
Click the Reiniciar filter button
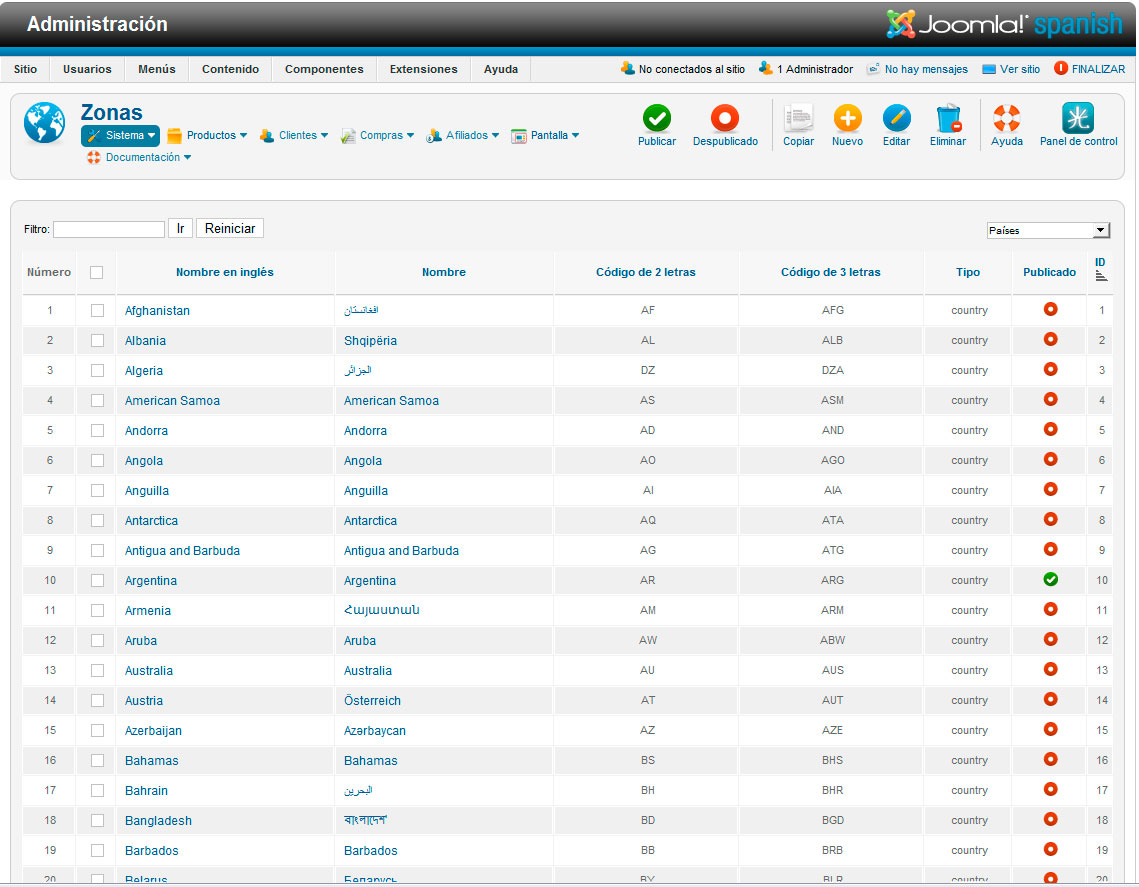point(230,228)
